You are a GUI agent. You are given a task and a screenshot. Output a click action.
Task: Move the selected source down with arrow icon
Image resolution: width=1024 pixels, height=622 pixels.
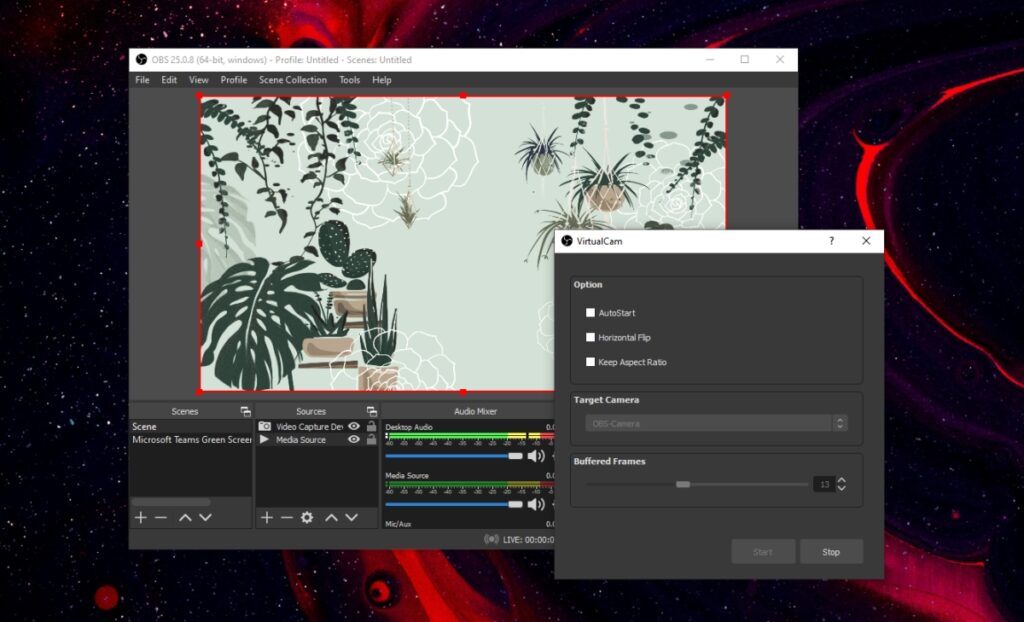tap(352, 517)
